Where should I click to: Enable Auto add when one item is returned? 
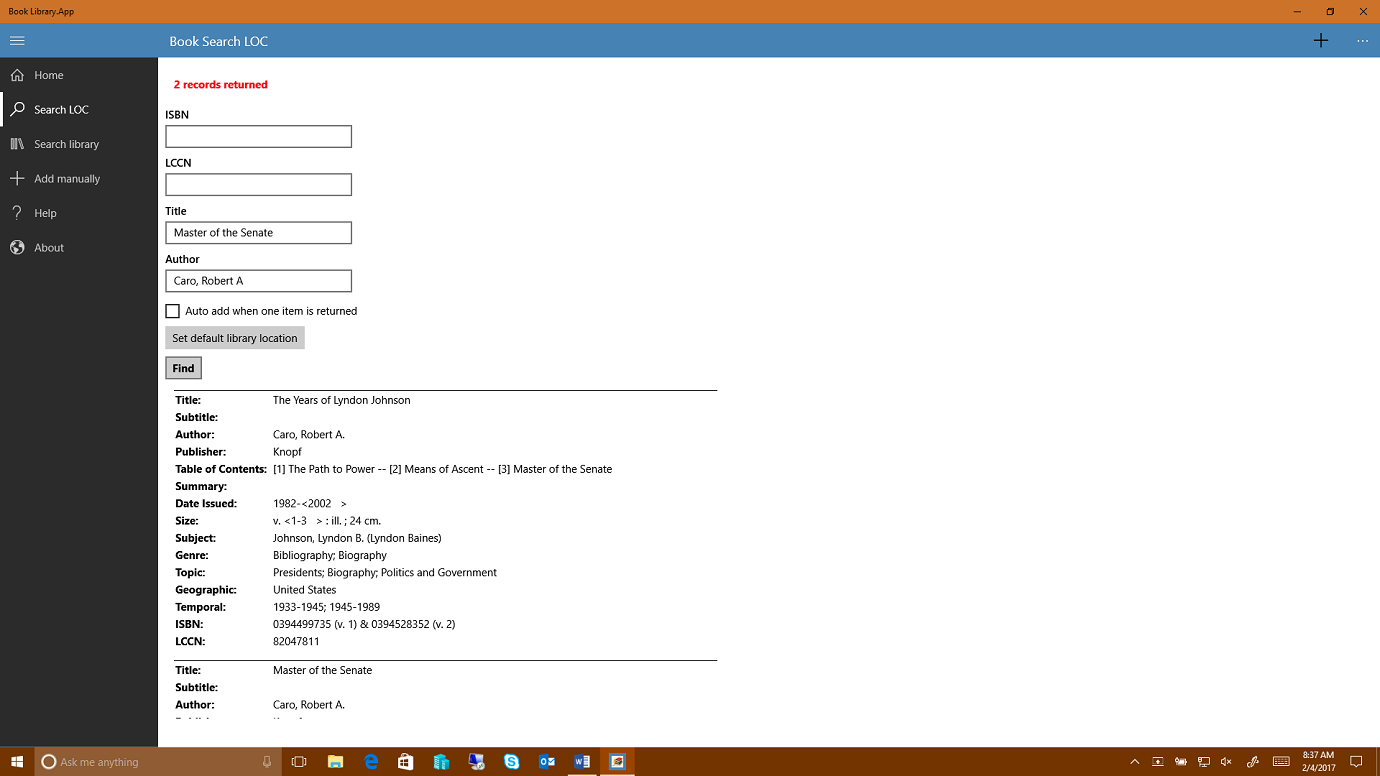click(x=172, y=311)
